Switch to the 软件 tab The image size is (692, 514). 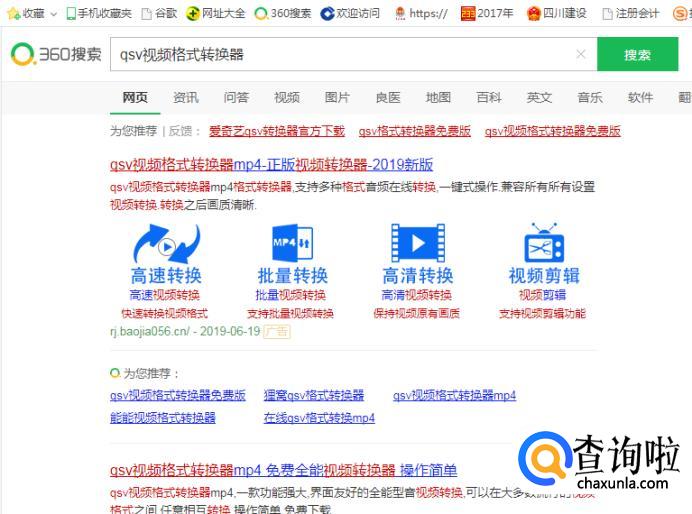tap(640, 97)
